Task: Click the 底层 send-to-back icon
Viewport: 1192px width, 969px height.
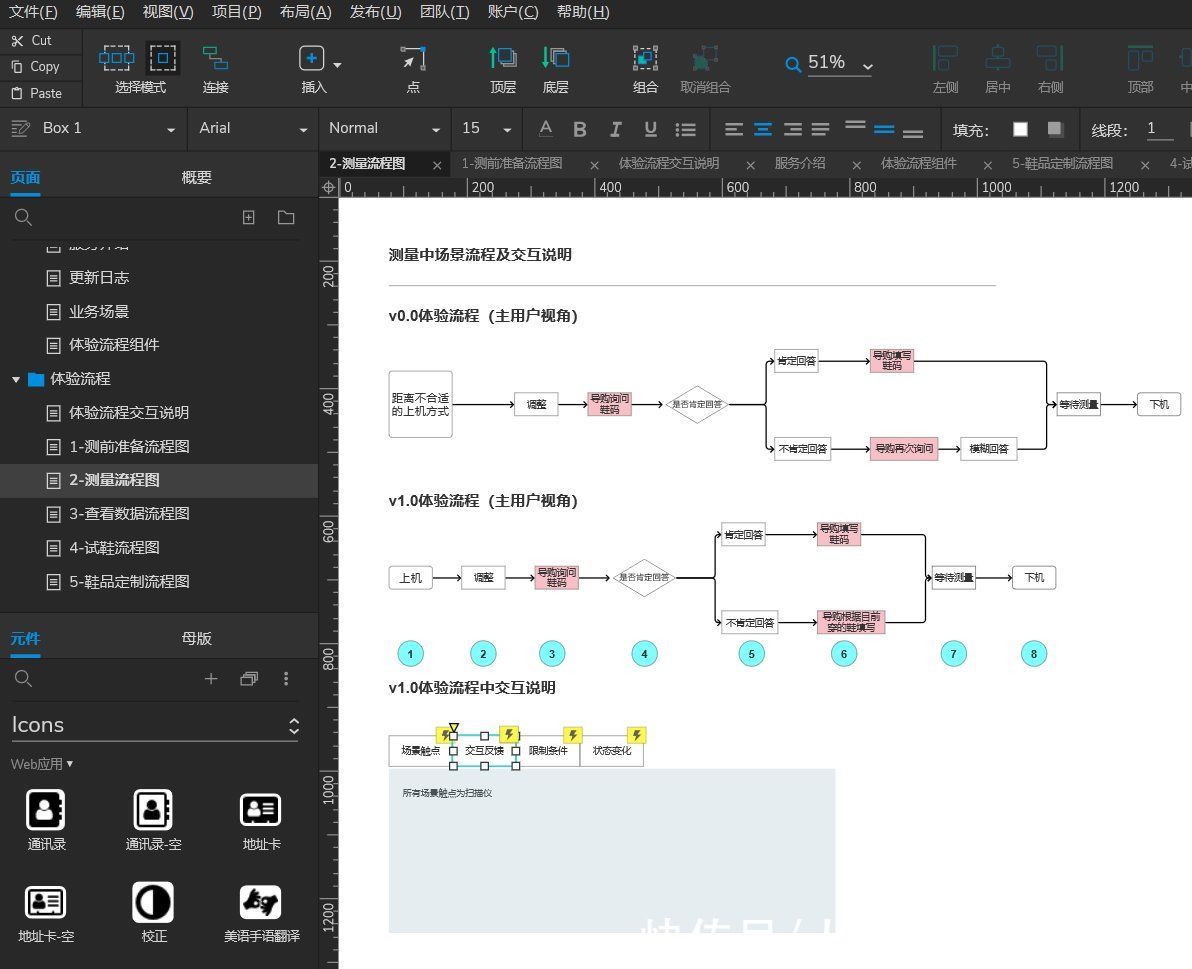Action: pyautogui.click(x=556, y=59)
